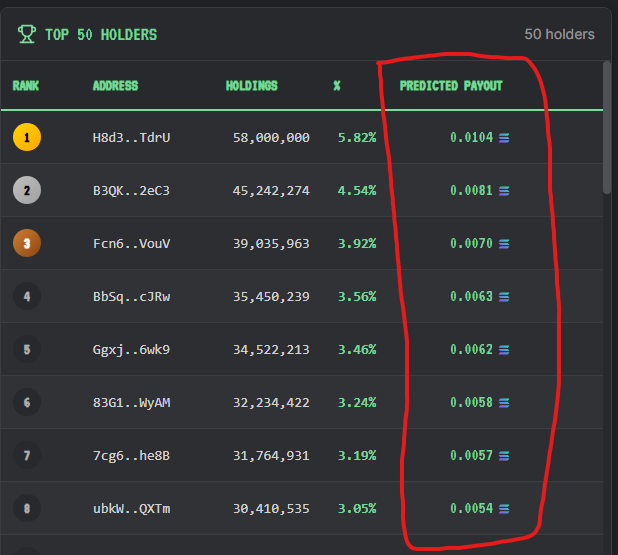This screenshot has width=618, height=555.
Task: Open address B3QK..2eC3
Action: (131, 191)
